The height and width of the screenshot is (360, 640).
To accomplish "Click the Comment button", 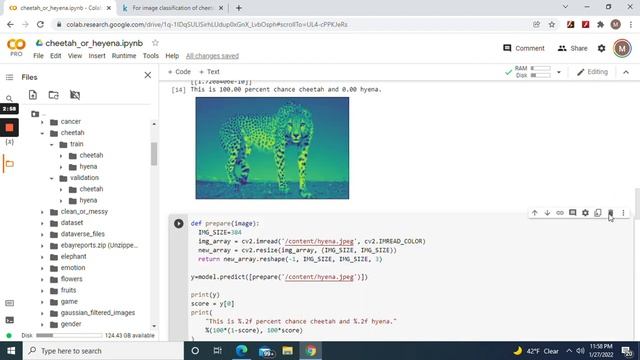I will point(524,48).
